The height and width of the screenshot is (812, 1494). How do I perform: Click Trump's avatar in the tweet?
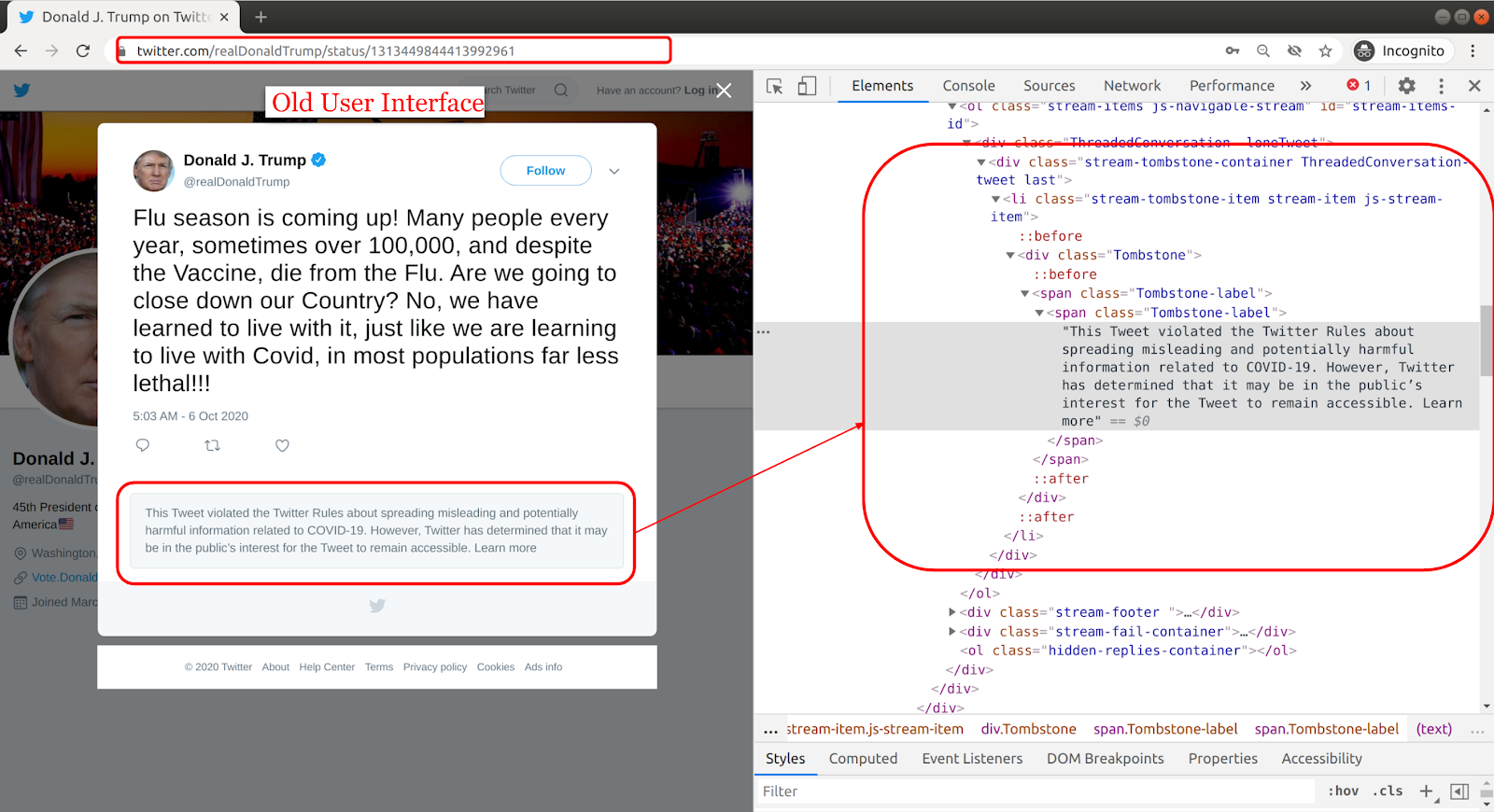(153, 171)
